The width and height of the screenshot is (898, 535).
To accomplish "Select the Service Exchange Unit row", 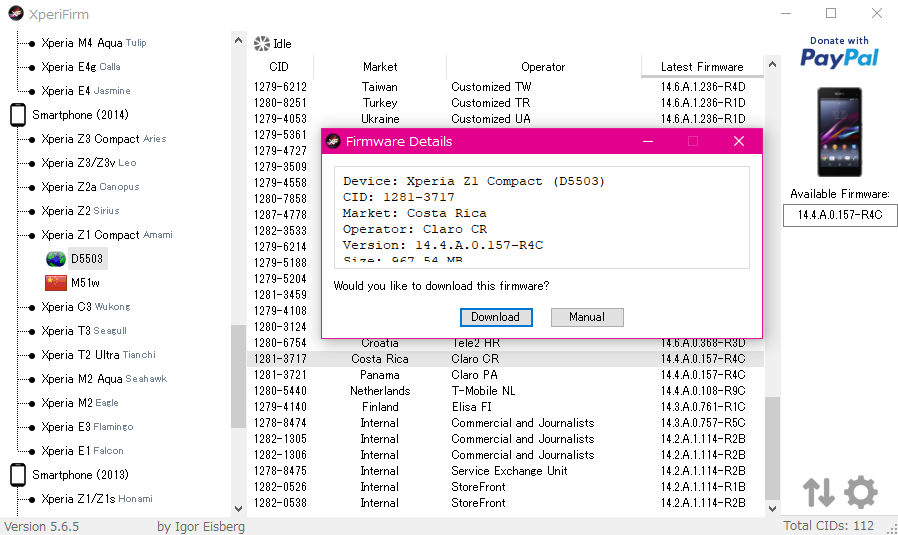I will click(506, 471).
